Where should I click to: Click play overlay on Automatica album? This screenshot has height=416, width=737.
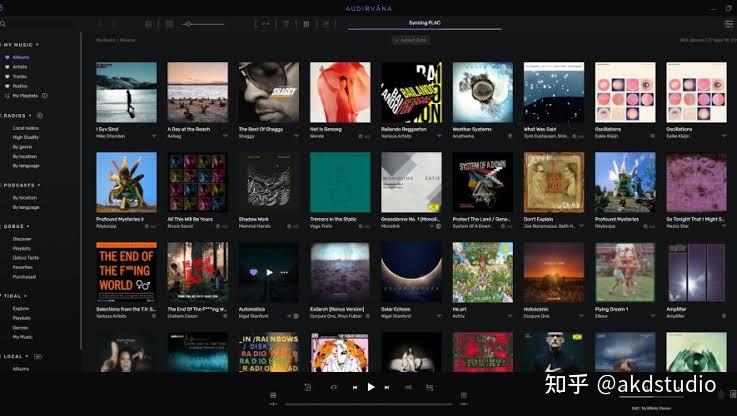coord(269,272)
